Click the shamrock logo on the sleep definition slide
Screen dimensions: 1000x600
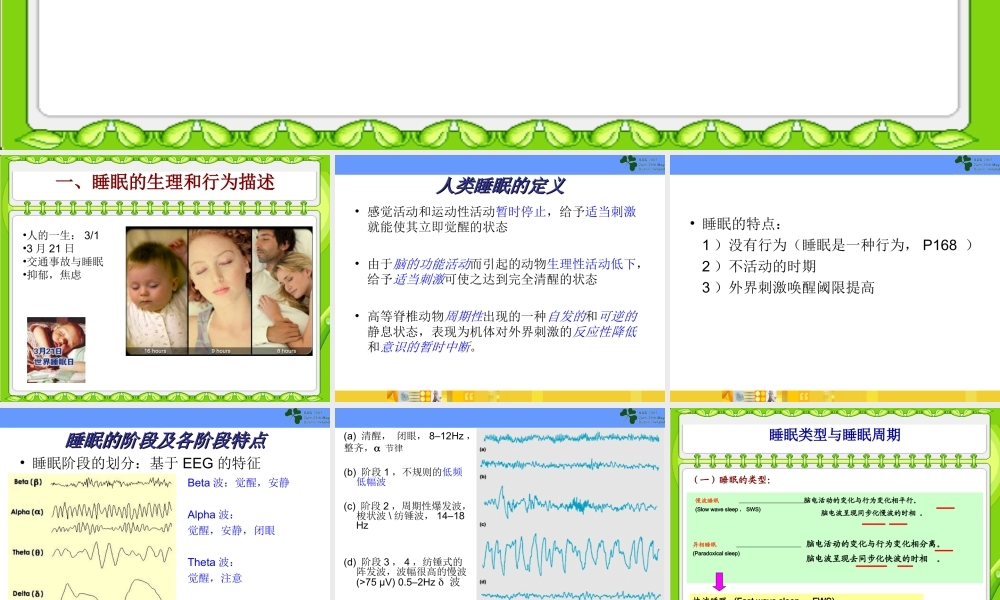[x=626, y=162]
